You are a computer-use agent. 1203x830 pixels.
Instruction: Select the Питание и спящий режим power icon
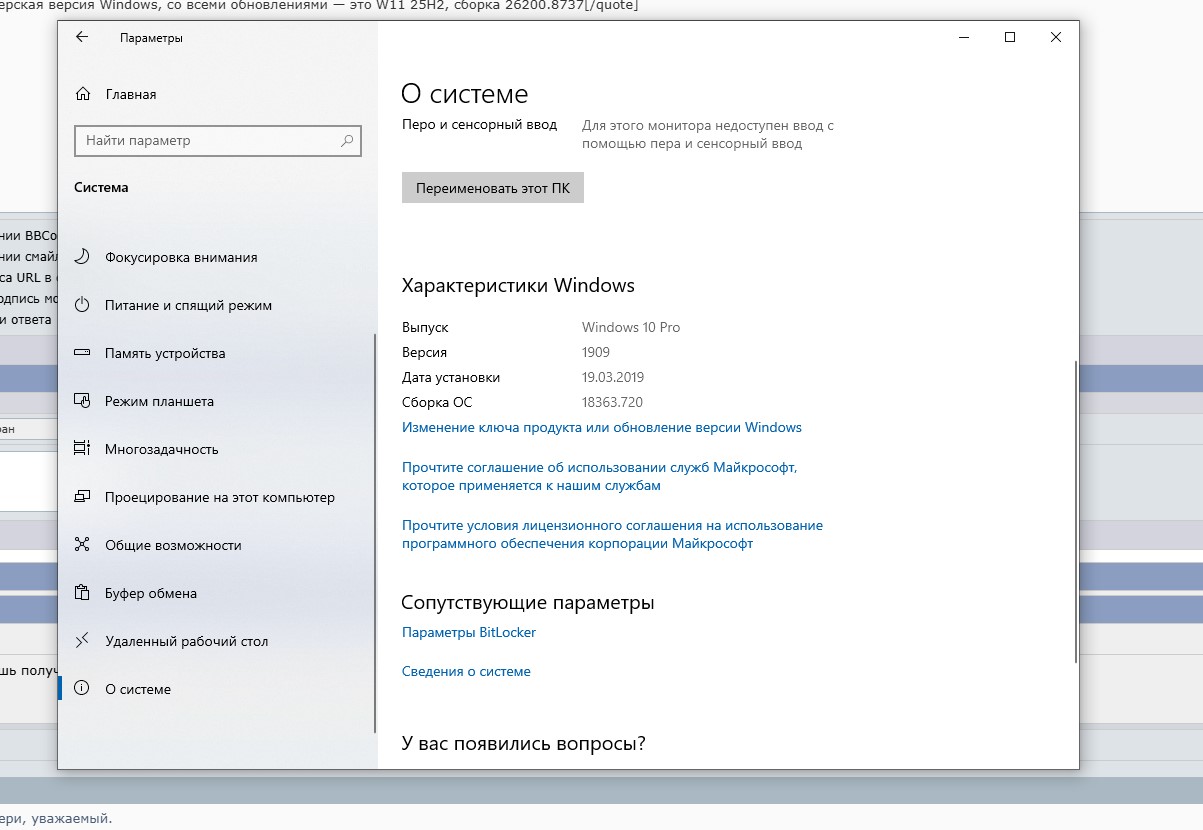pyautogui.click(x=83, y=305)
